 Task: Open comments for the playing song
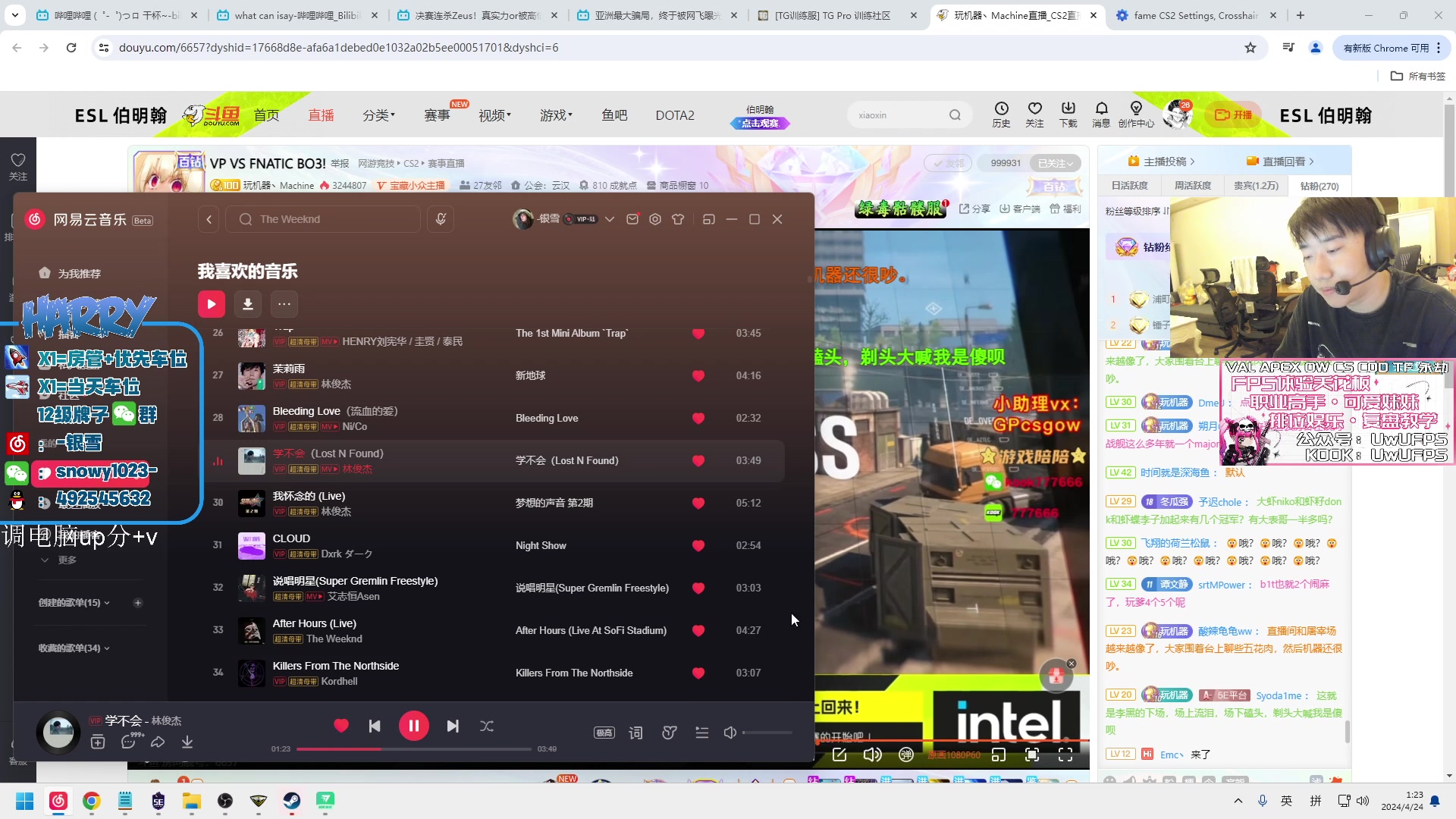click(129, 742)
